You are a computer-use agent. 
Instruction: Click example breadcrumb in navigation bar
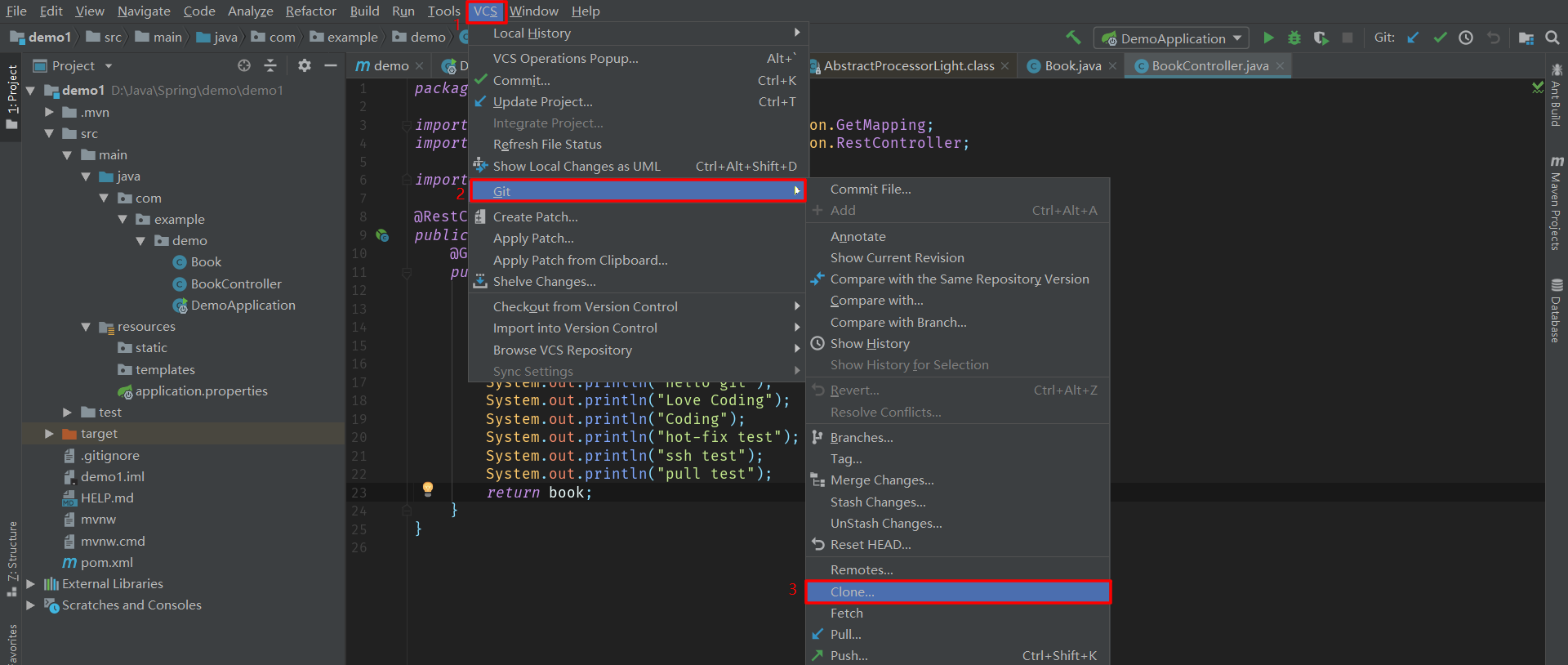click(x=343, y=37)
